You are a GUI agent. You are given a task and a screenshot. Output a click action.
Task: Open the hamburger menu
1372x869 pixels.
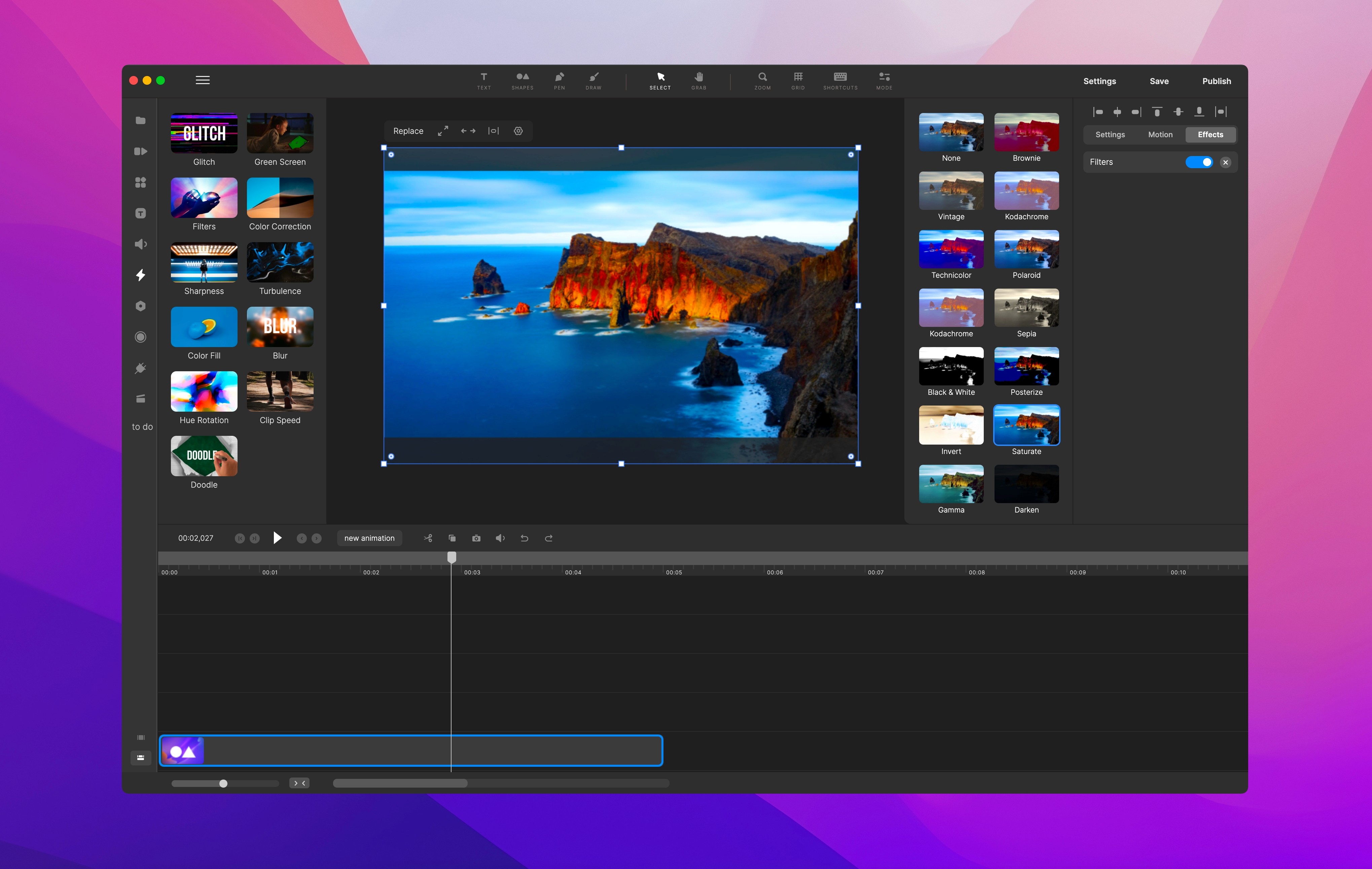click(x=202, y=80)
